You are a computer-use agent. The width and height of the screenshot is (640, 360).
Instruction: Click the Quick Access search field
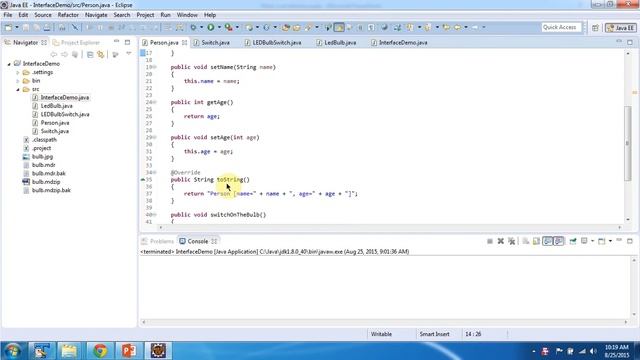point(560,27)
